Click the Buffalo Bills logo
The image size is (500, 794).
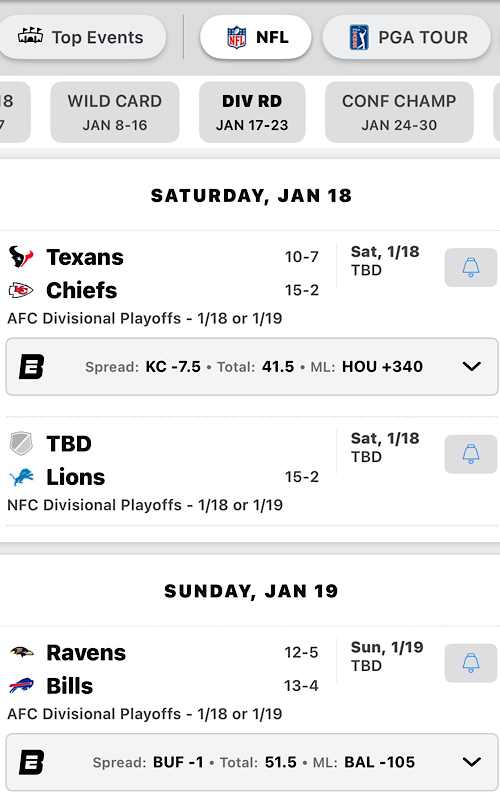point(21,686)
